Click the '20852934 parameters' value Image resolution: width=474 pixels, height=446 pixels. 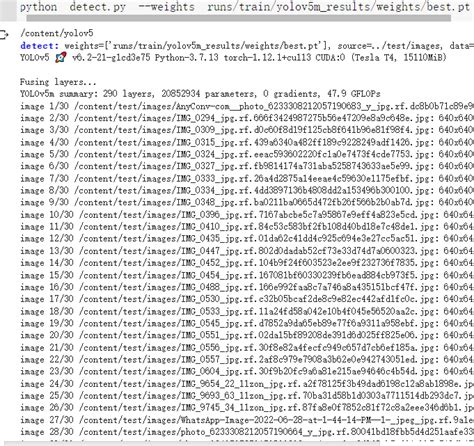207,94
